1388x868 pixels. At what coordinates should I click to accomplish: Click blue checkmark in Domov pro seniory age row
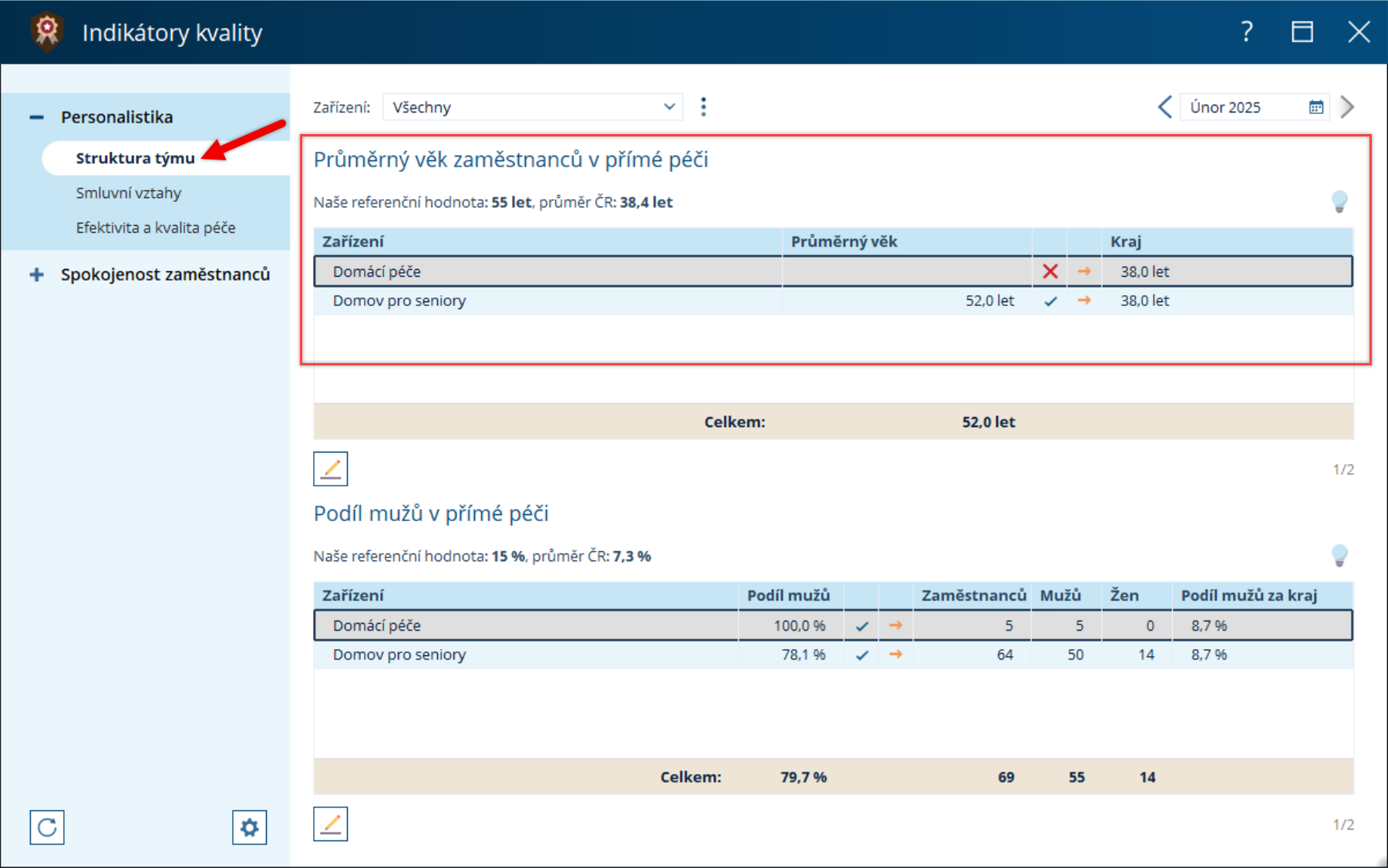(x=1050, y=301)
